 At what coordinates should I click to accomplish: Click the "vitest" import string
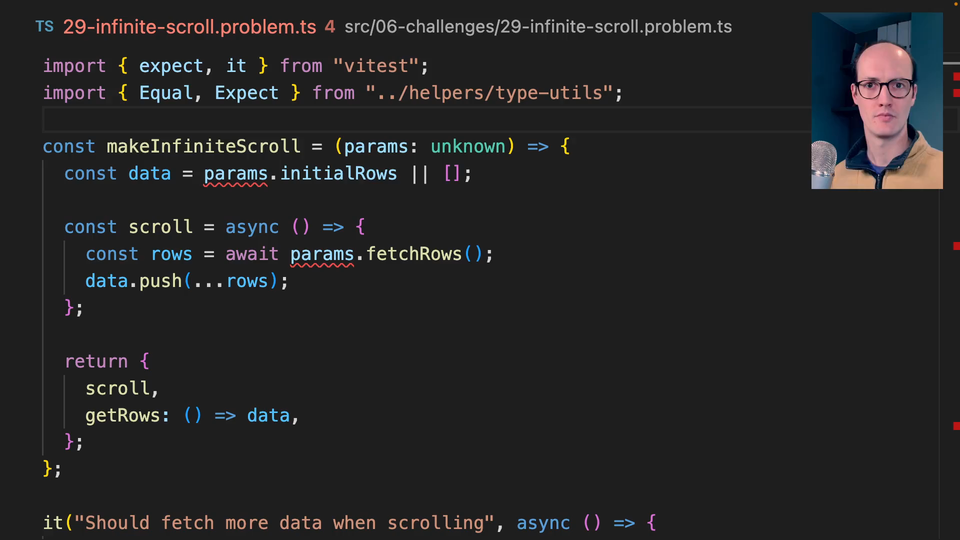[x=380, y=66]
